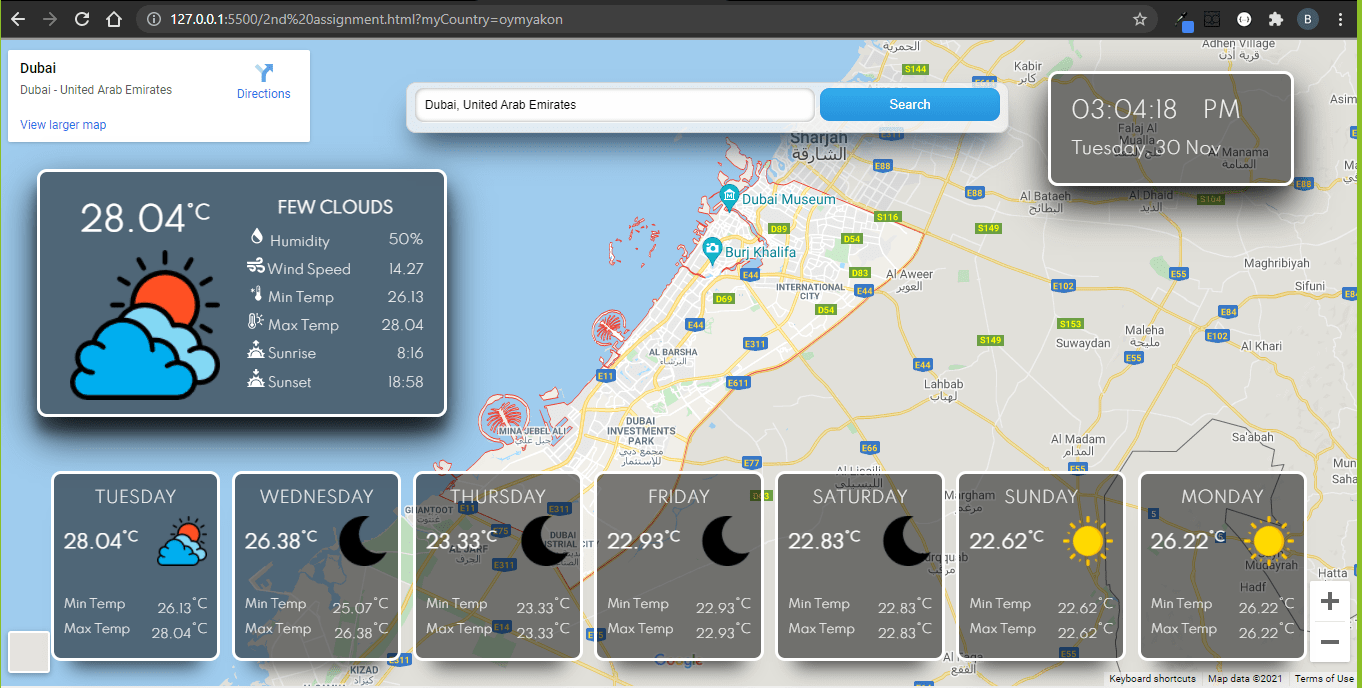This screenshot has height=688, width=1362.
Task: Open the map Terms of Use
Action: (1324, 679)
